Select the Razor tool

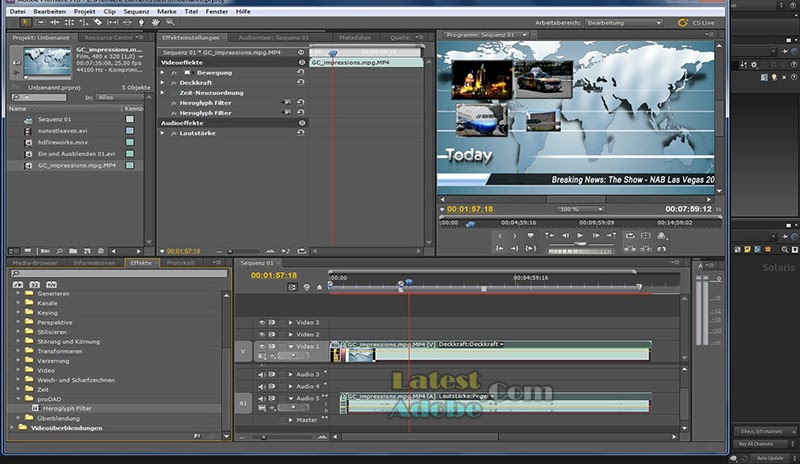98,22
